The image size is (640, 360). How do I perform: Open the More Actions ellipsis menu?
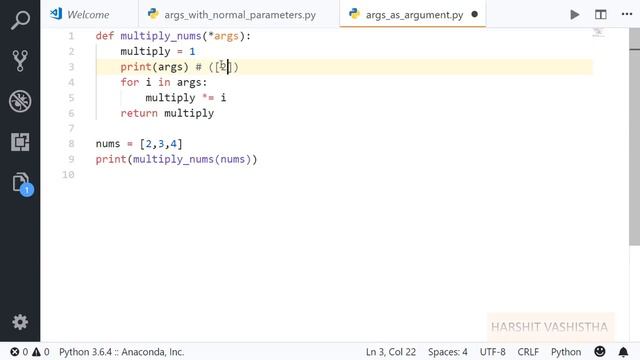[627, 14]
